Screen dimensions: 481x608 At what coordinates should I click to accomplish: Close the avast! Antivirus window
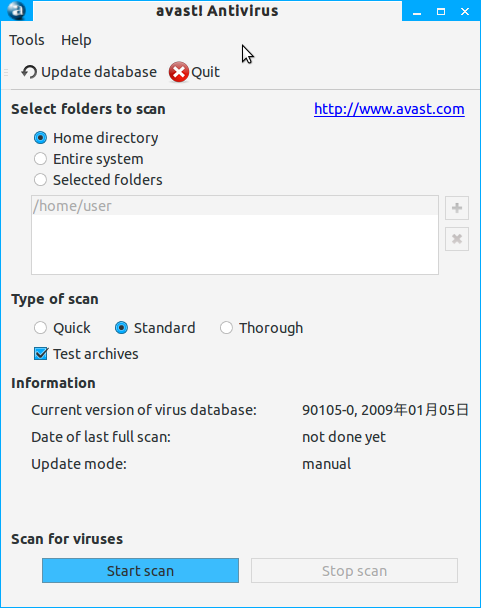pyautogui.click(x=465, y=12)
